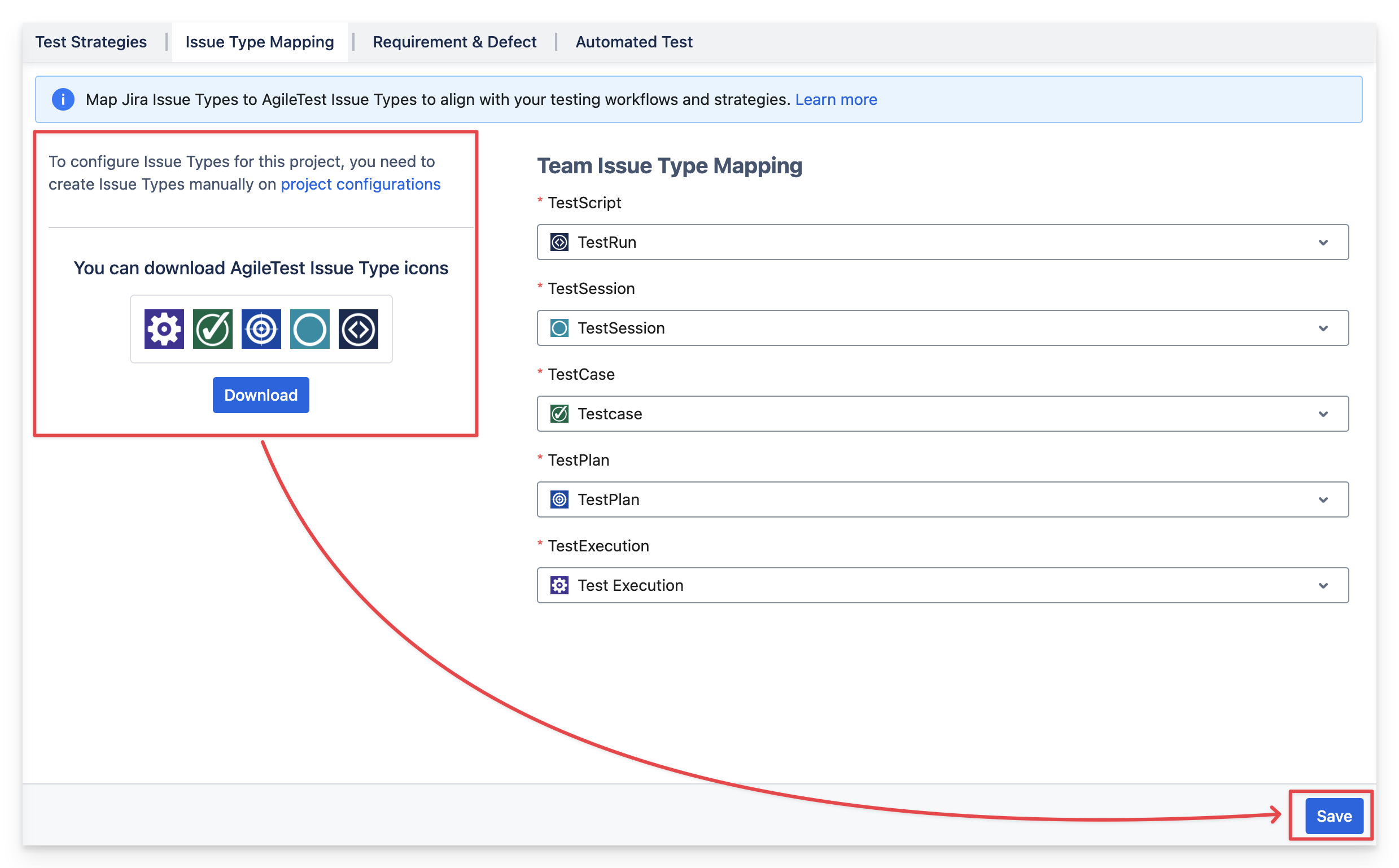Click the blue target TestPlan icon
Viewport: 1399px width, 868px height.
pos(261,329)
